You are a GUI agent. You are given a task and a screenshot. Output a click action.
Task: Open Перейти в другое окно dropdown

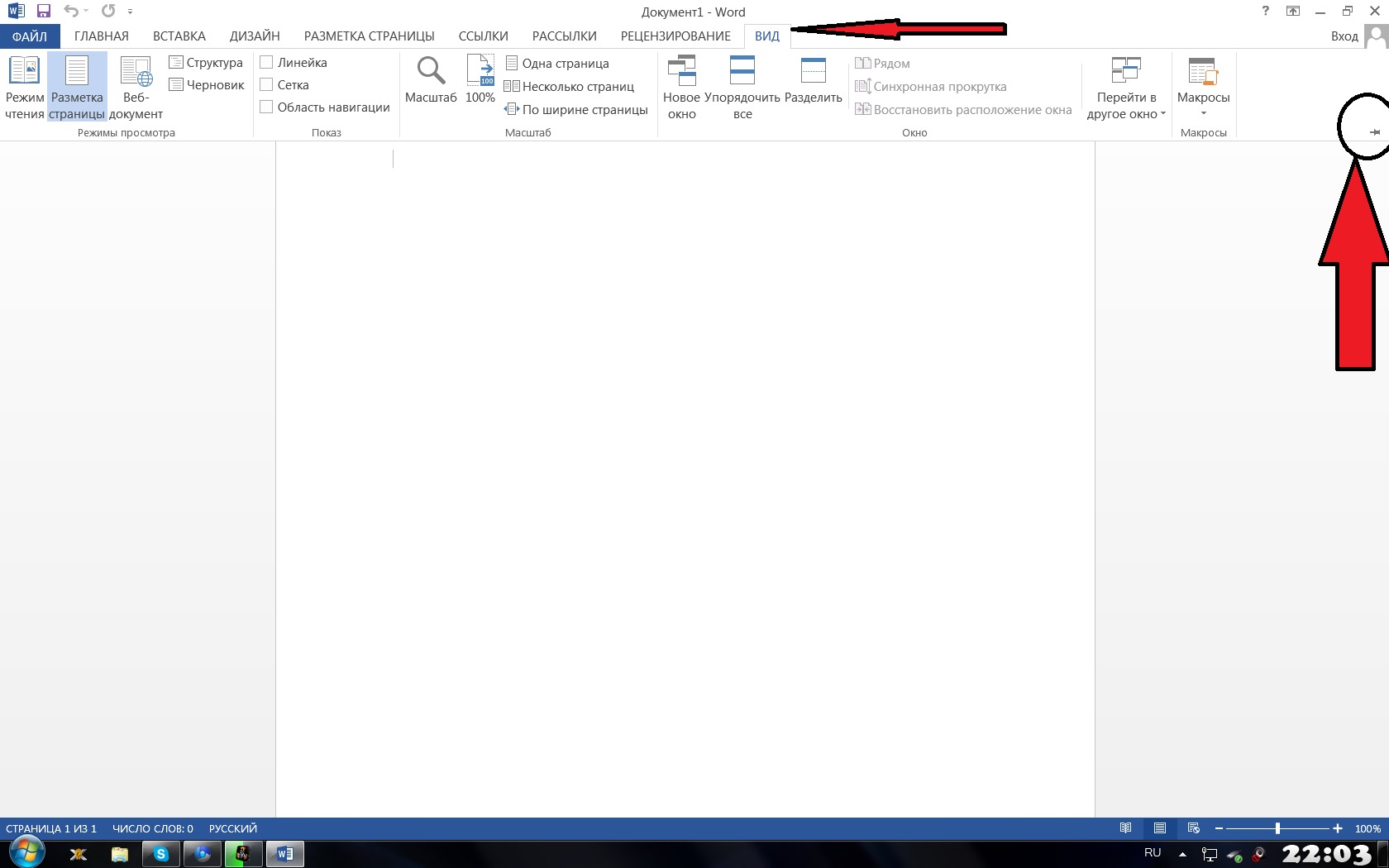point(1126,88)
